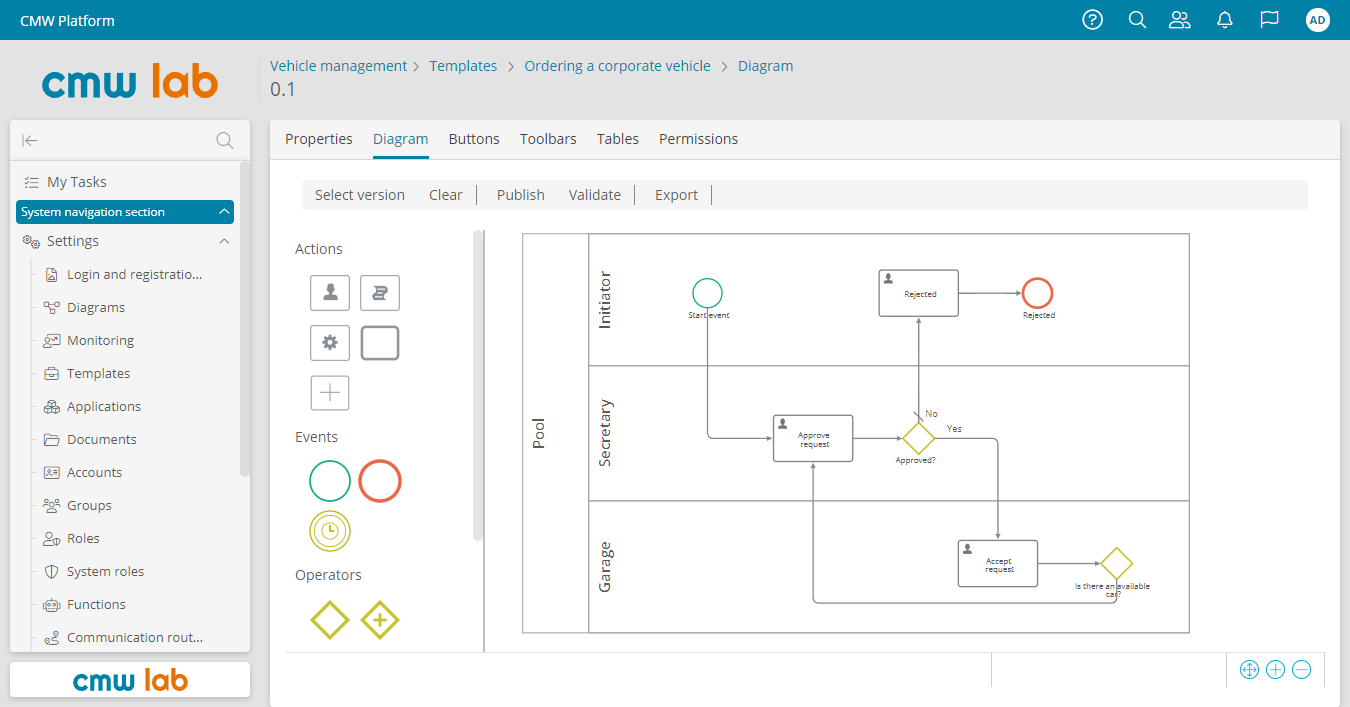Click Templates in the breadcrumb
The height and width of the screenshot is (707, 1350).
pos(463,66)
